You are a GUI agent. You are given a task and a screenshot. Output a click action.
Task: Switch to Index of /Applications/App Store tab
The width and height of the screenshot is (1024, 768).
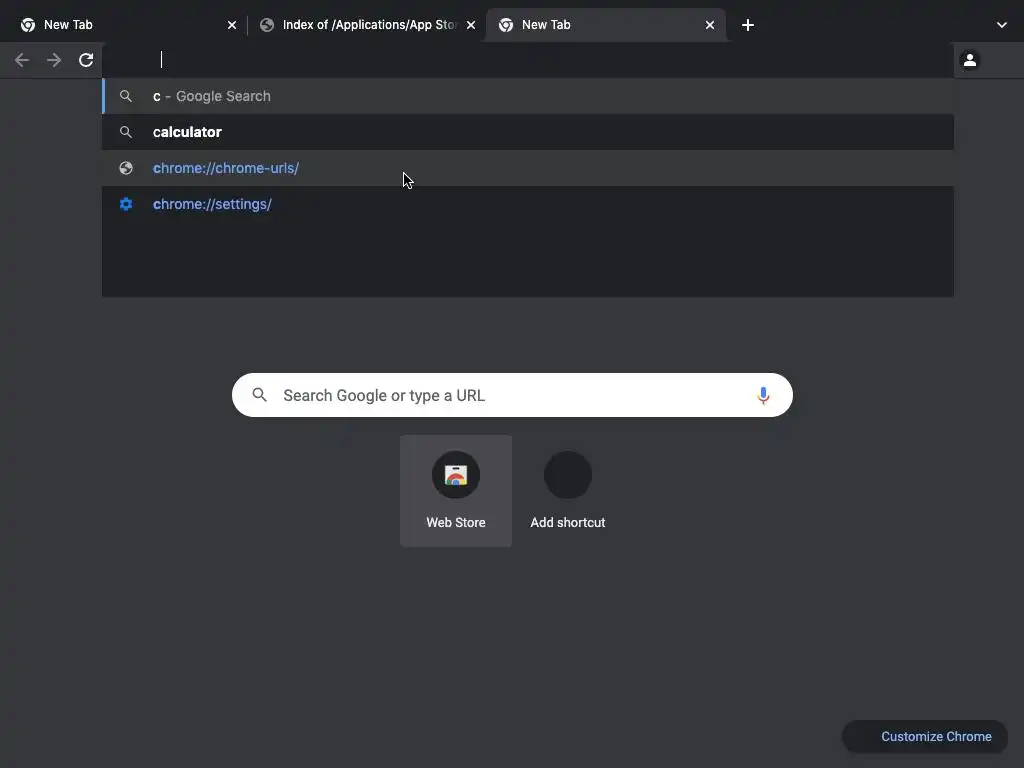coord(366,25)
